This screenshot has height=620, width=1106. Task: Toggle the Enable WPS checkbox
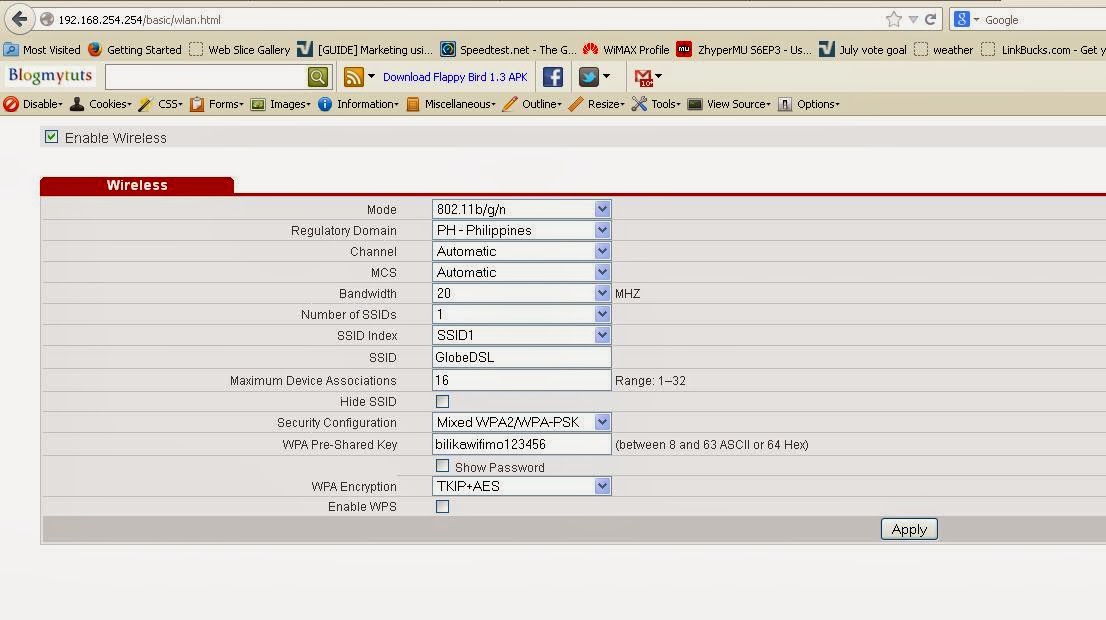[442, 506]
